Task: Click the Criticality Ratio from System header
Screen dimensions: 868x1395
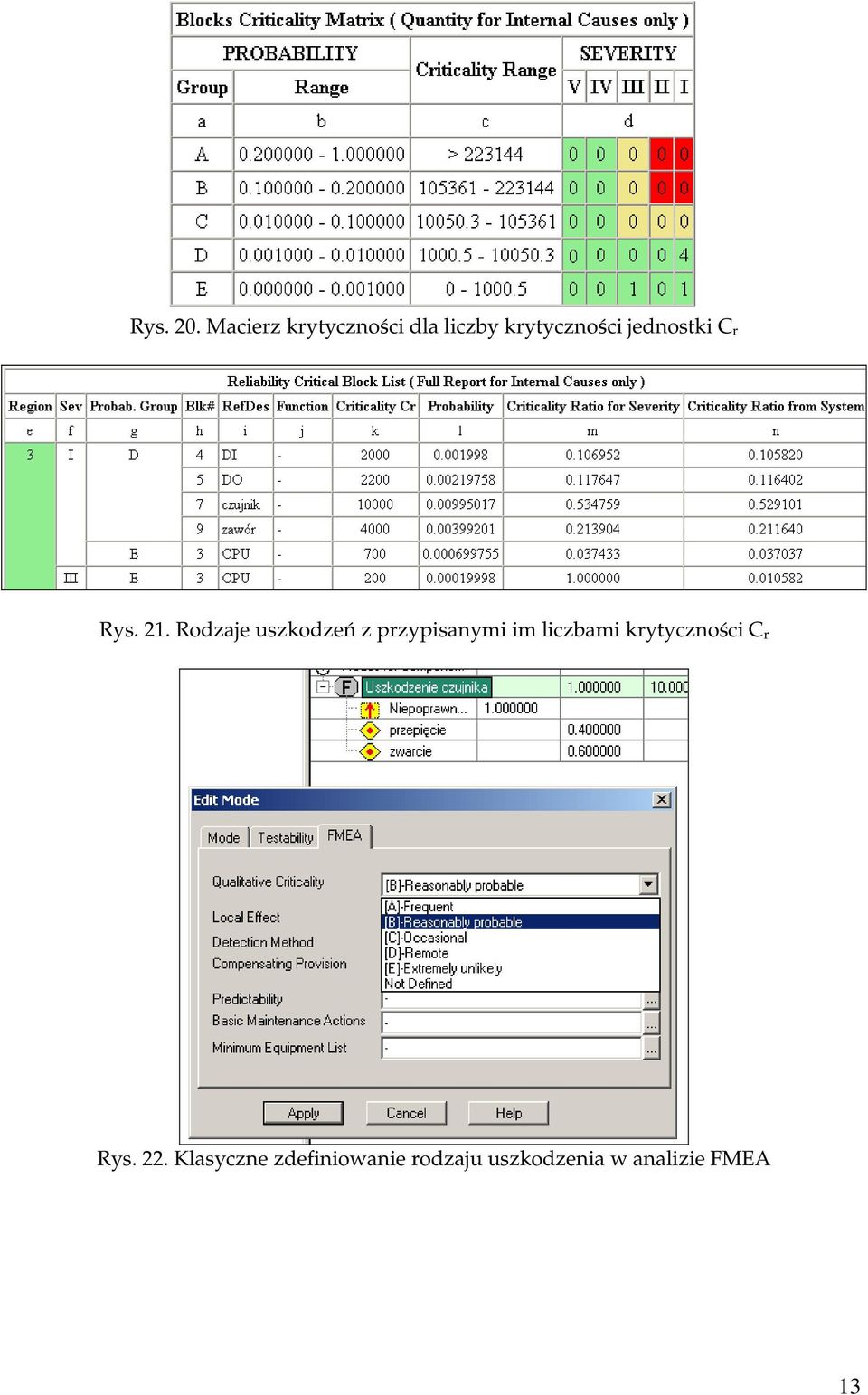Action: tap(775, 407)
